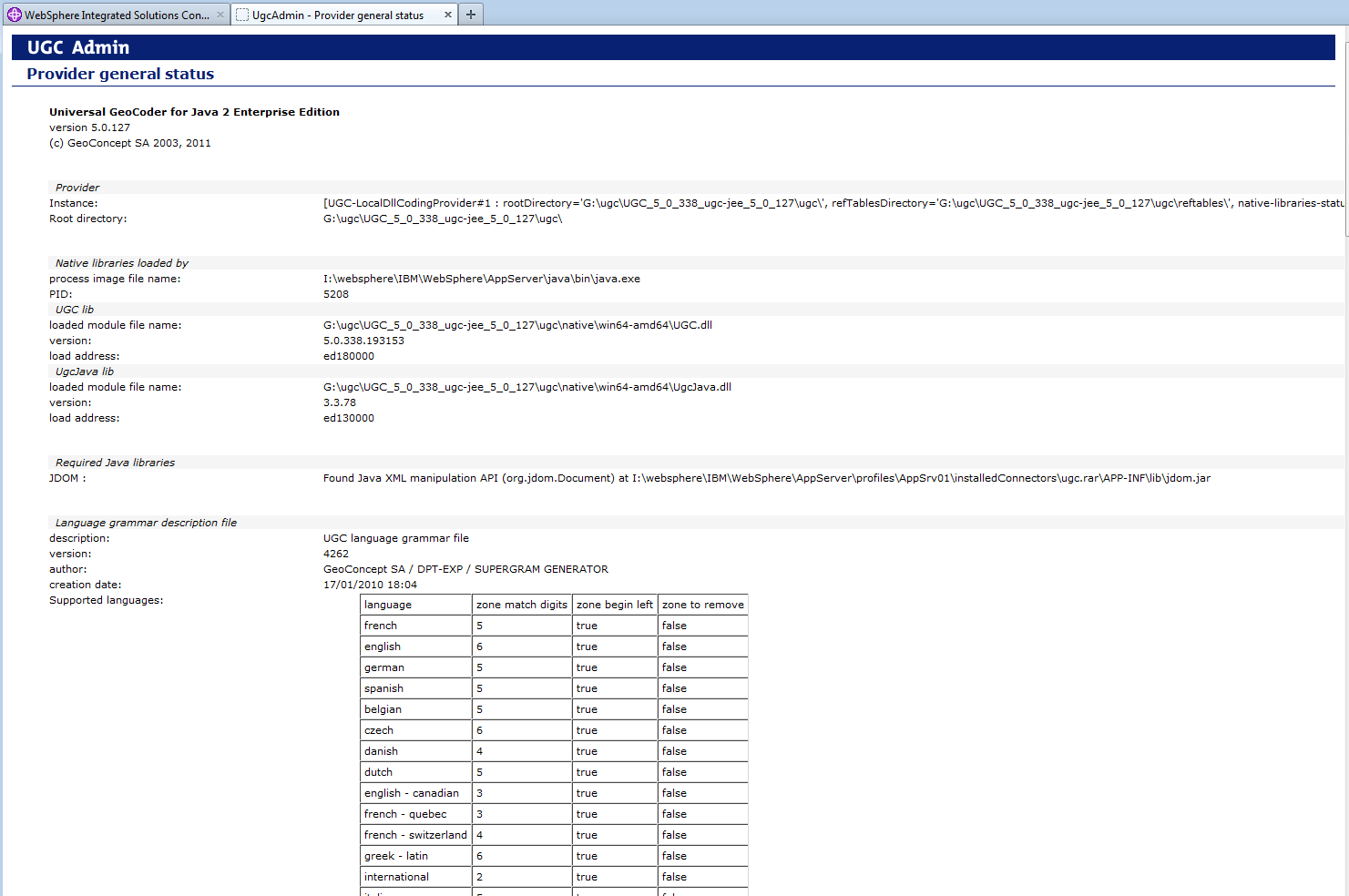Click the french language row cell
The image size is (1349, 896).
[x=415, y=626]
